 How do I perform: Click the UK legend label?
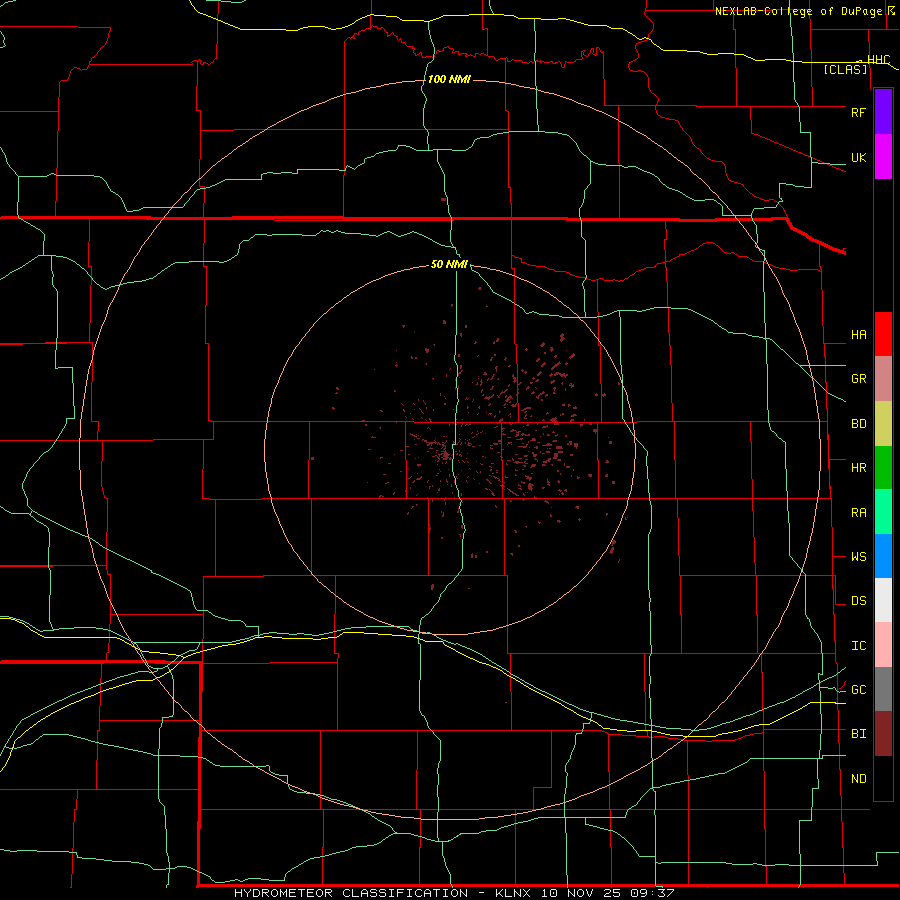coord(858,158)
